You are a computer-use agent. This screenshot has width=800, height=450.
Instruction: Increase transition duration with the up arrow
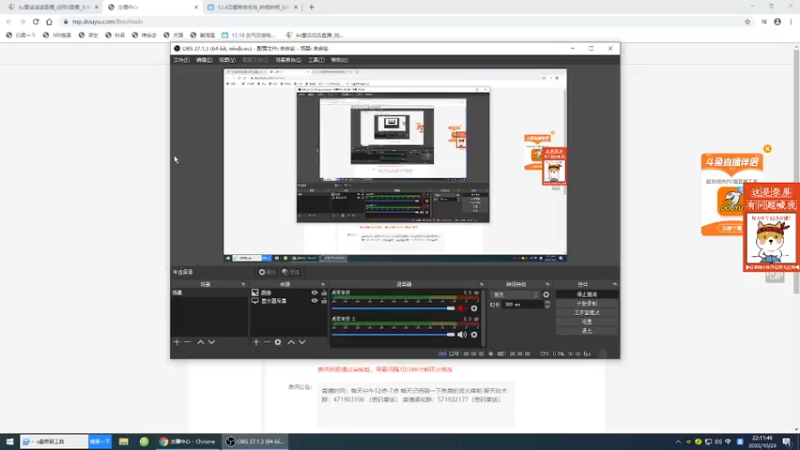coord(547,303)
